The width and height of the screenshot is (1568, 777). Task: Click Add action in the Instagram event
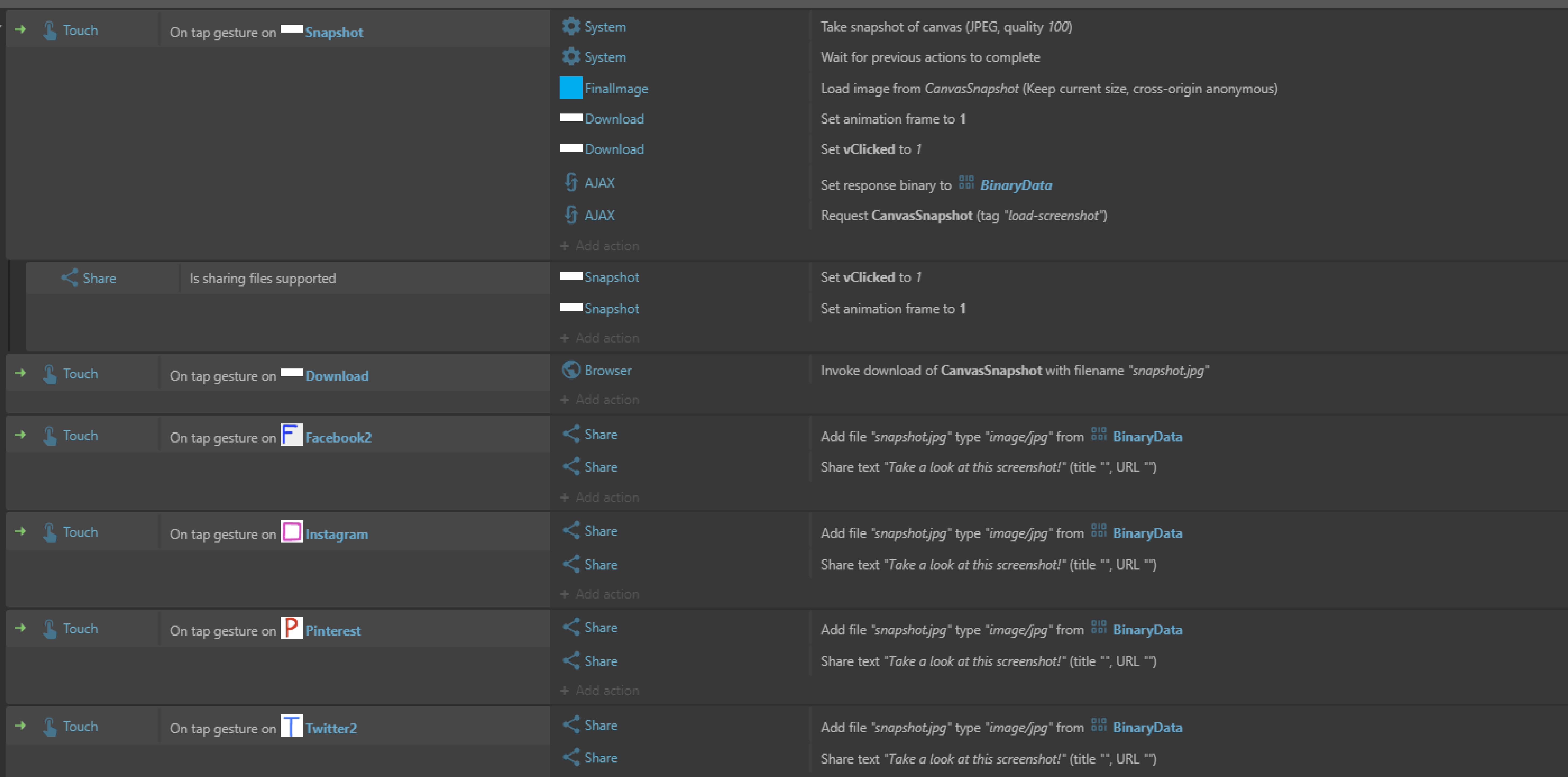coord(600,594)
